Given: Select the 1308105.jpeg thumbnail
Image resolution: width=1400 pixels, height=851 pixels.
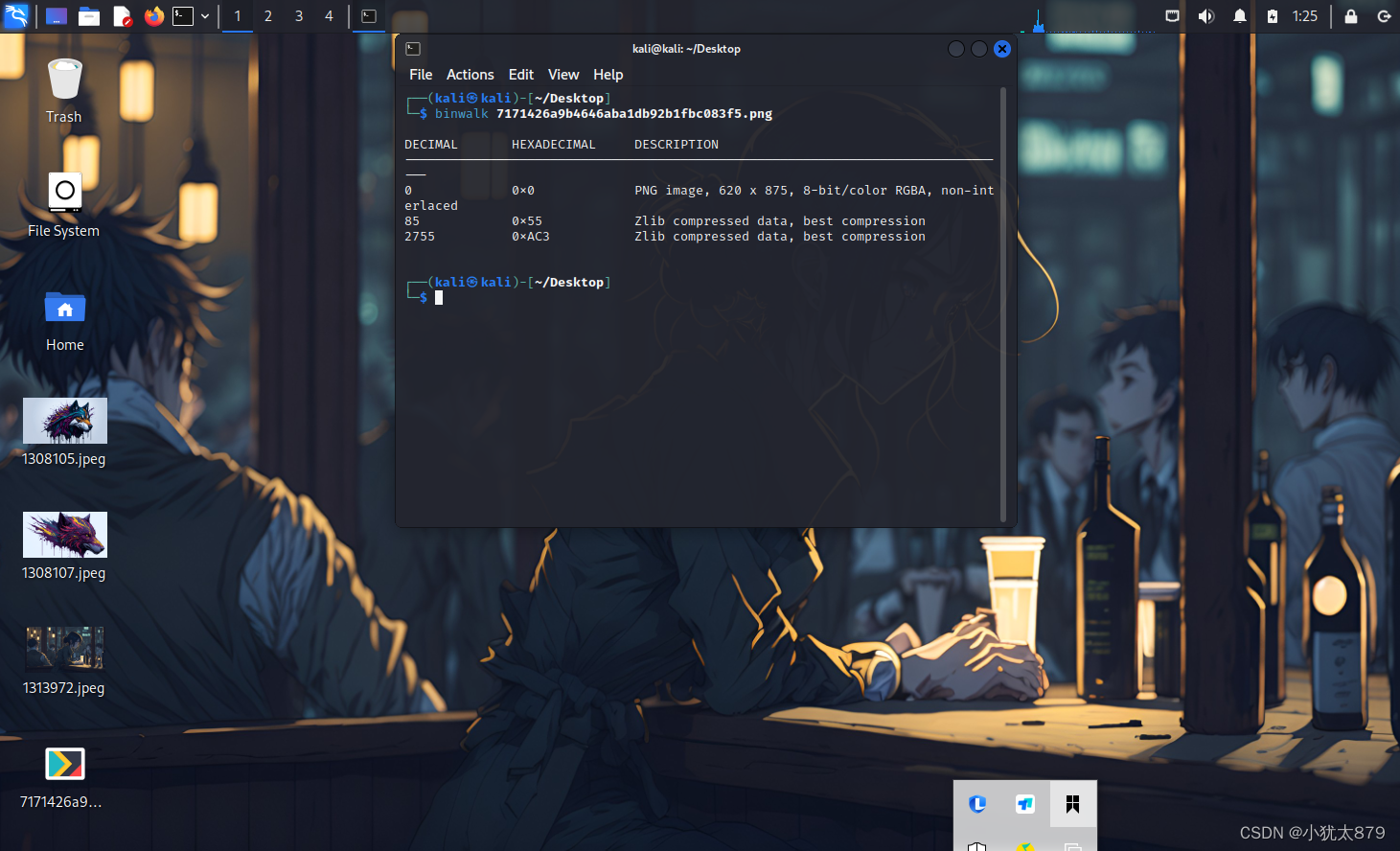Looking at the screenshot, I should tap(64, 421).
